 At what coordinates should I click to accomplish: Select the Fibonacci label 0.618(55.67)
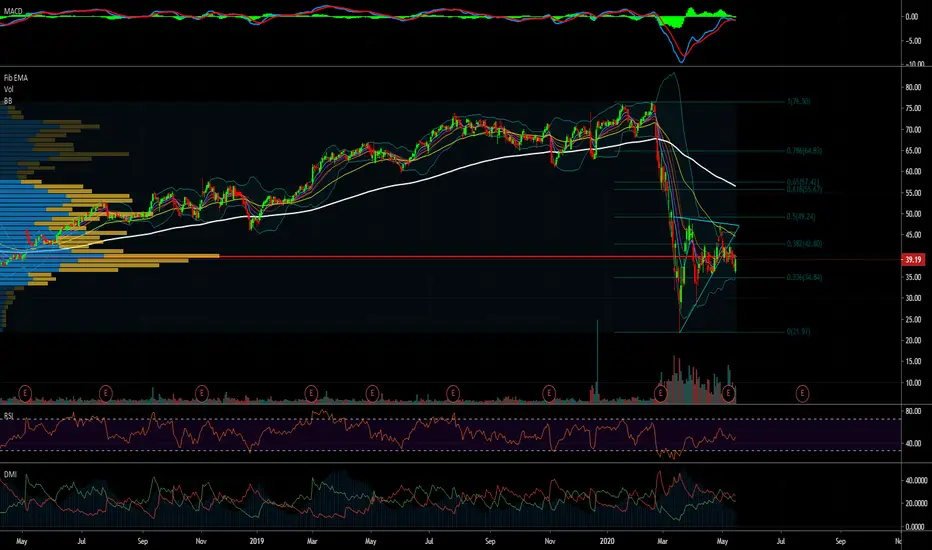[804, 189]
